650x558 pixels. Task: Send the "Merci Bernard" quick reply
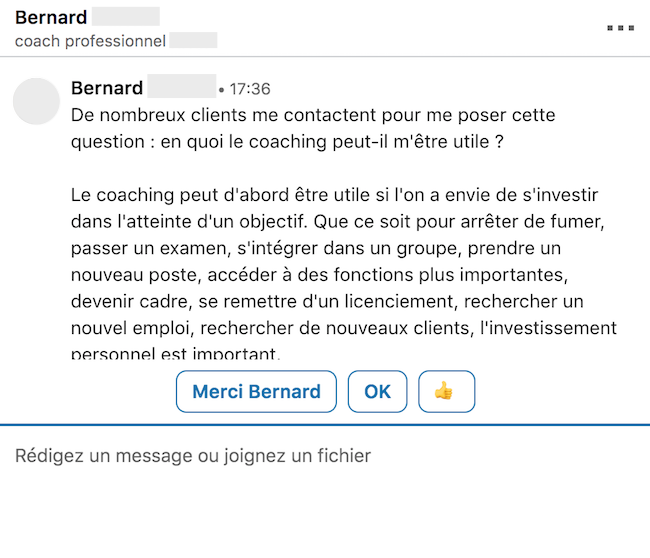(x=256, y=391)
